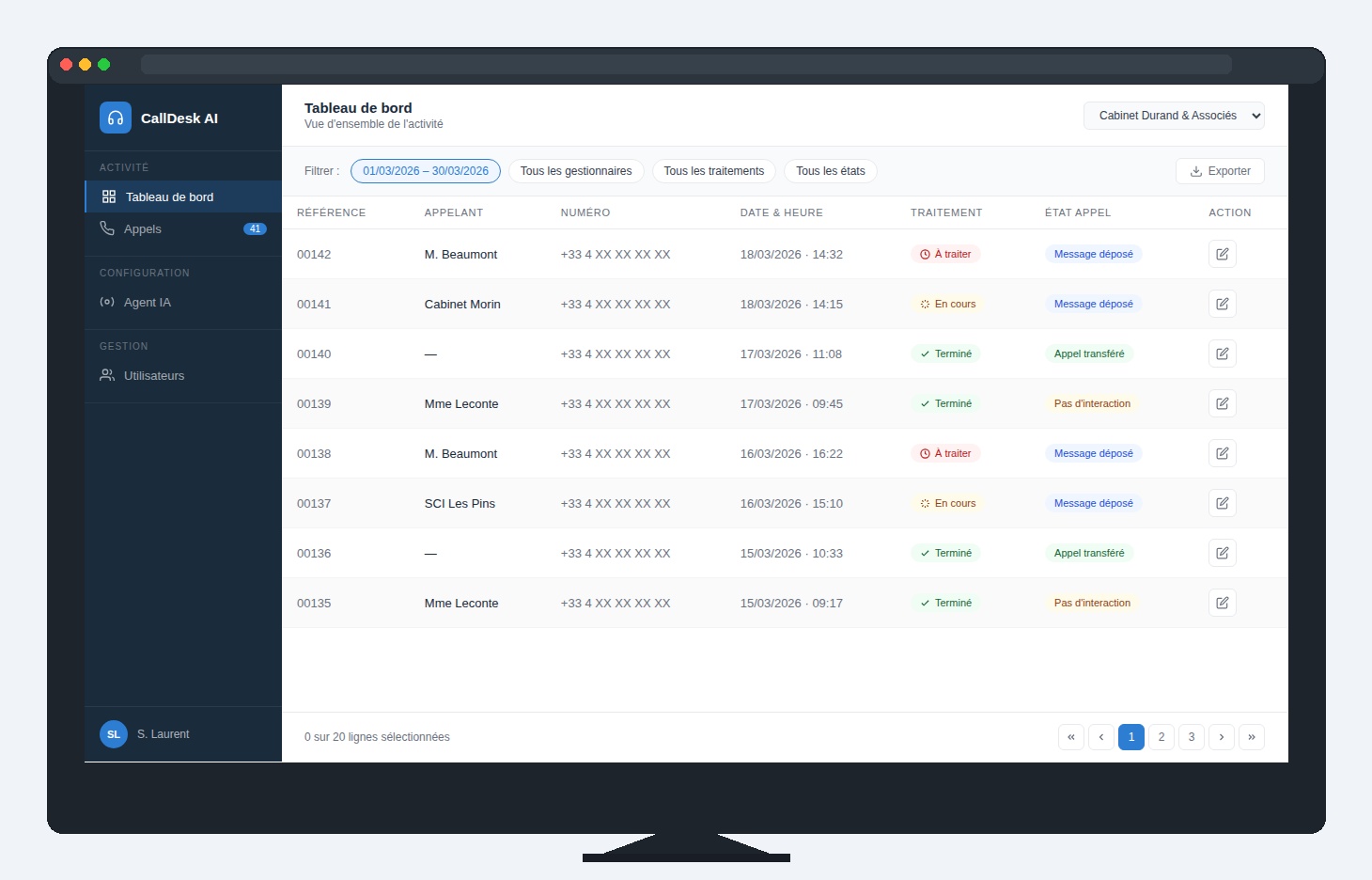Click the macOS red close dot
Image resolution: width=1372 pixels, height=880 pixels.
(x=66, y=65)
